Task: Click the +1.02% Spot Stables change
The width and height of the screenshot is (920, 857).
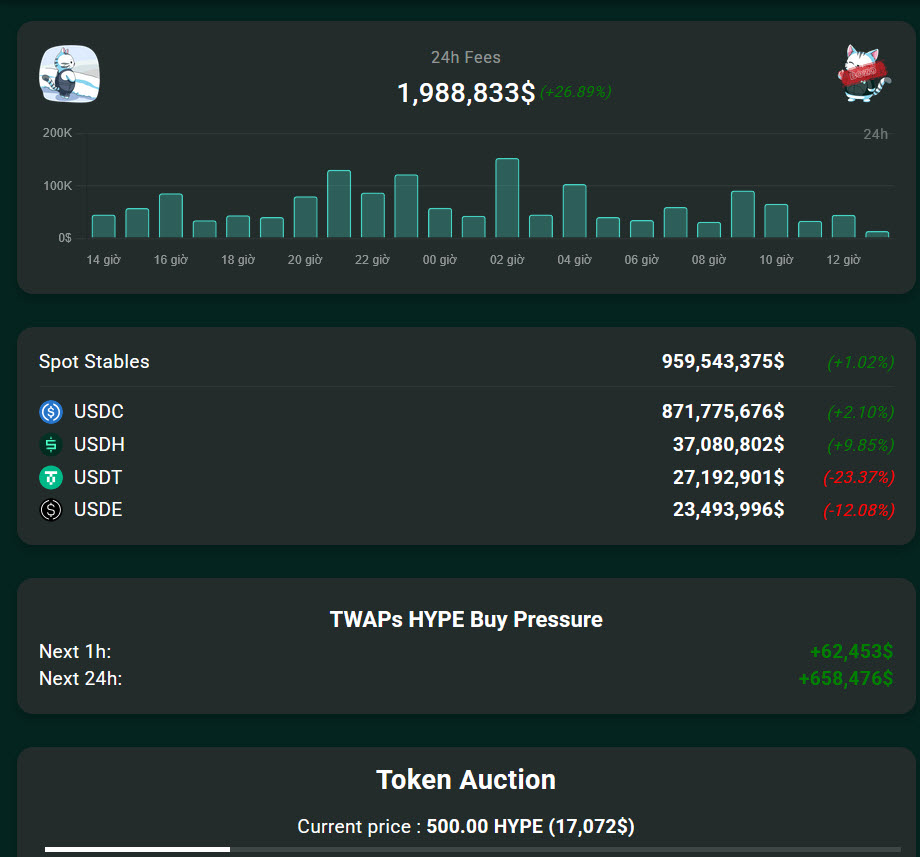Action: click(861, 363)
